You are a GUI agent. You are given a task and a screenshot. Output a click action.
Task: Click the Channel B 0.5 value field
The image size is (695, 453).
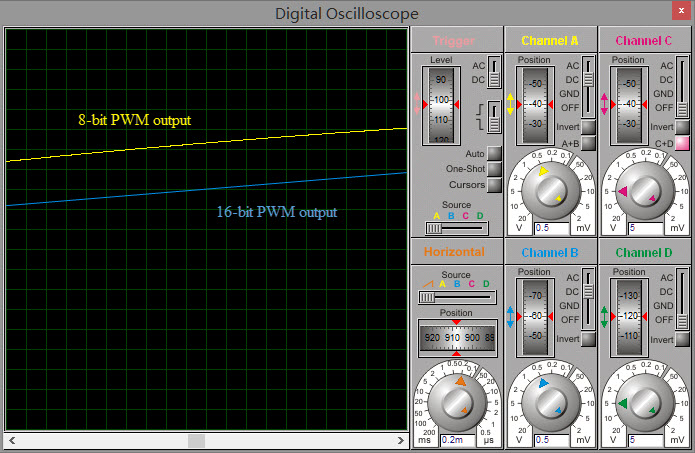click(x=551, y=440)
